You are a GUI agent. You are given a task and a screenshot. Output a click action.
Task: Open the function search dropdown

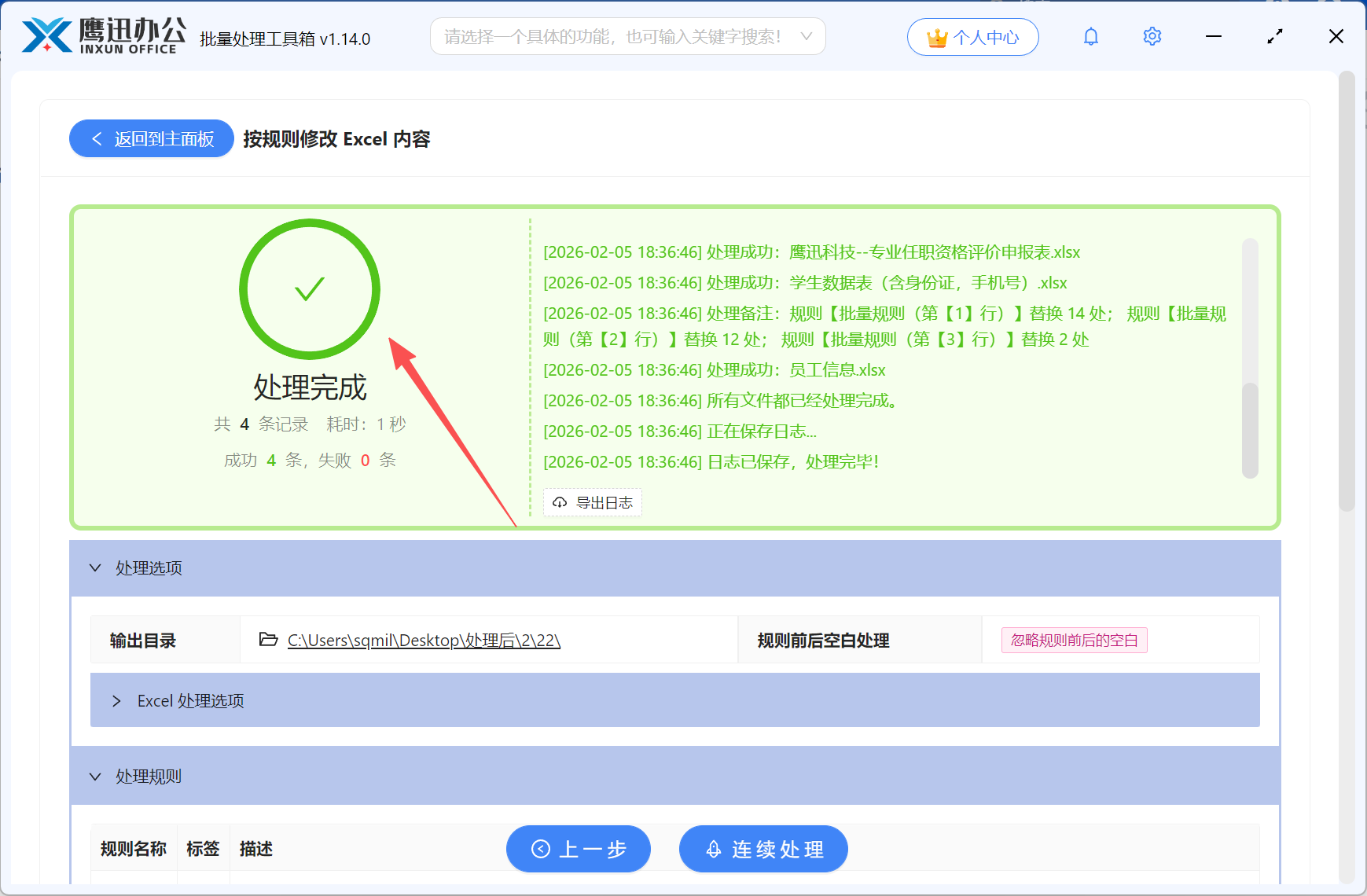pos(805,36)
